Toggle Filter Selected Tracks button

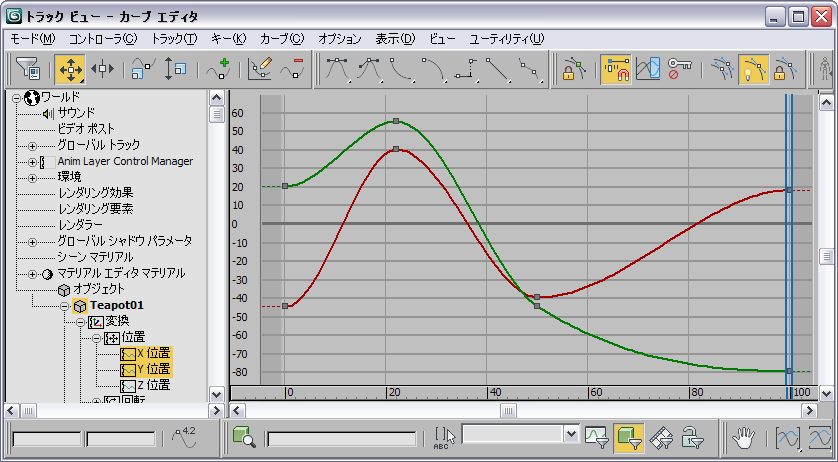[x=597, y=437]
